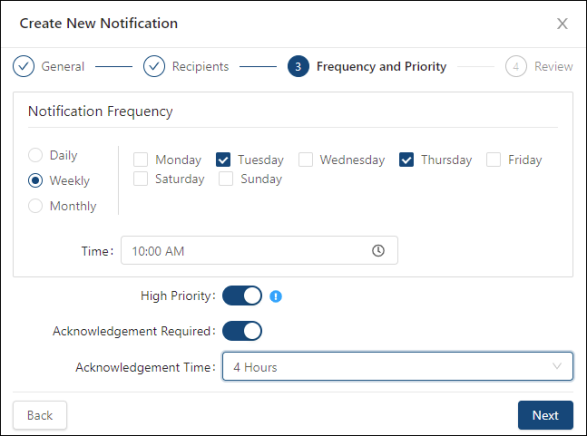
Task: Turn off the High Priority toggle
Action: click(x=242, y=296)
